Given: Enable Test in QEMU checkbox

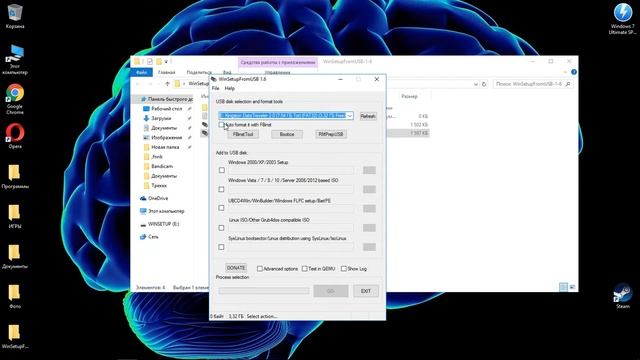Looking at the screenshot, I should point(304,269).
